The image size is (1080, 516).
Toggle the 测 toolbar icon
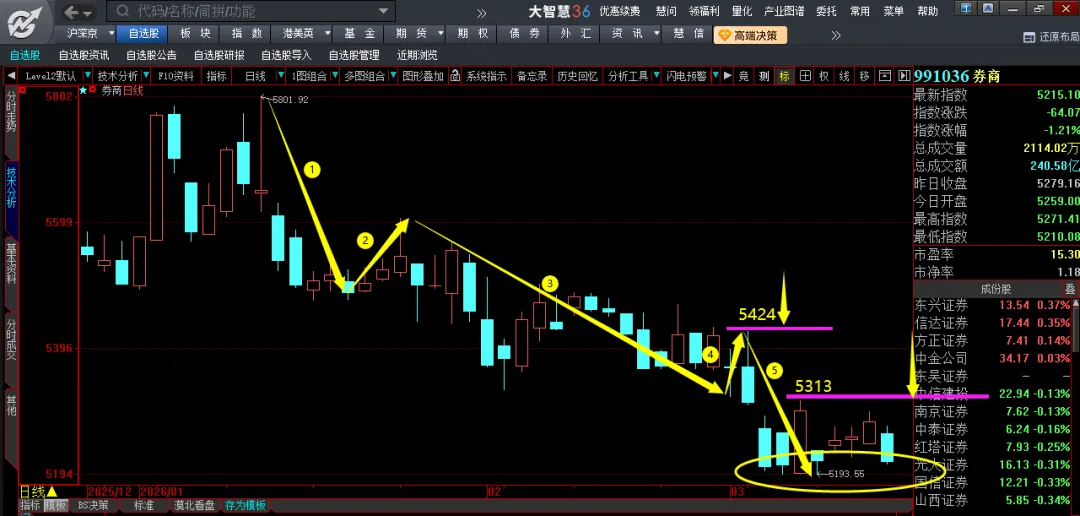click(764, 76)
